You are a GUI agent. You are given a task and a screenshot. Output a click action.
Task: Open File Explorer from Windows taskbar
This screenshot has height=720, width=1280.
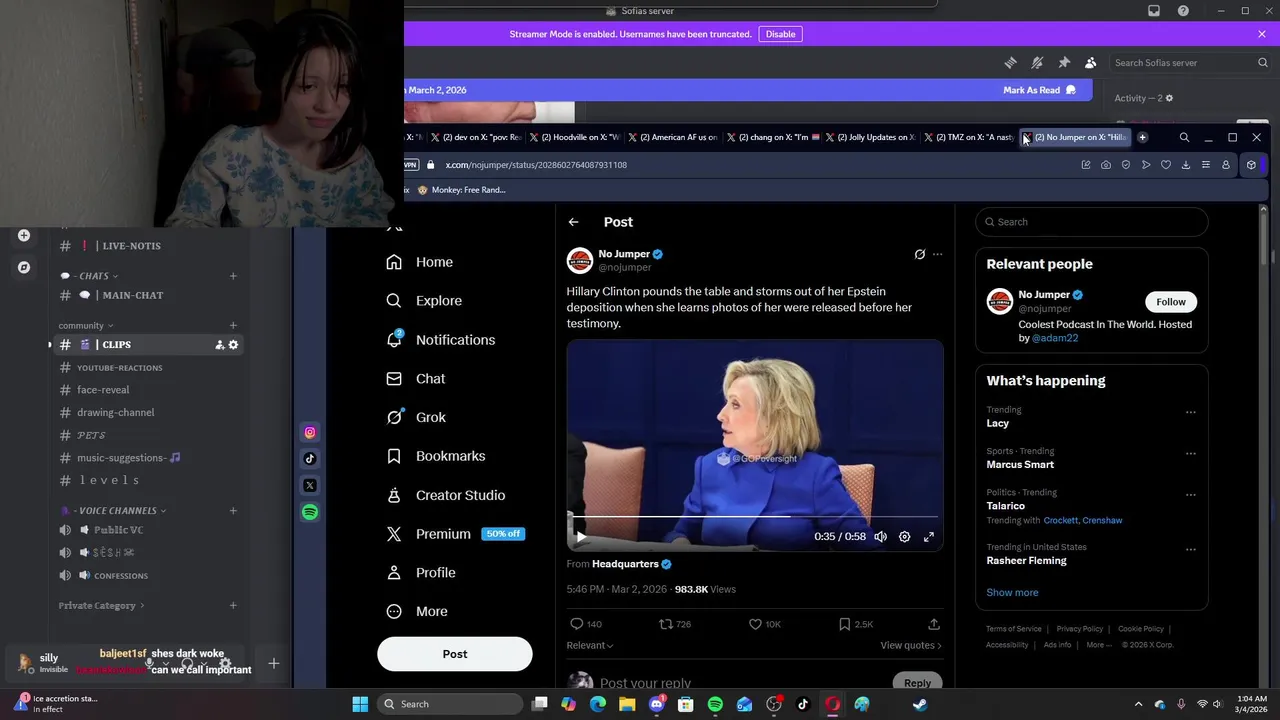tap(627, 704)
